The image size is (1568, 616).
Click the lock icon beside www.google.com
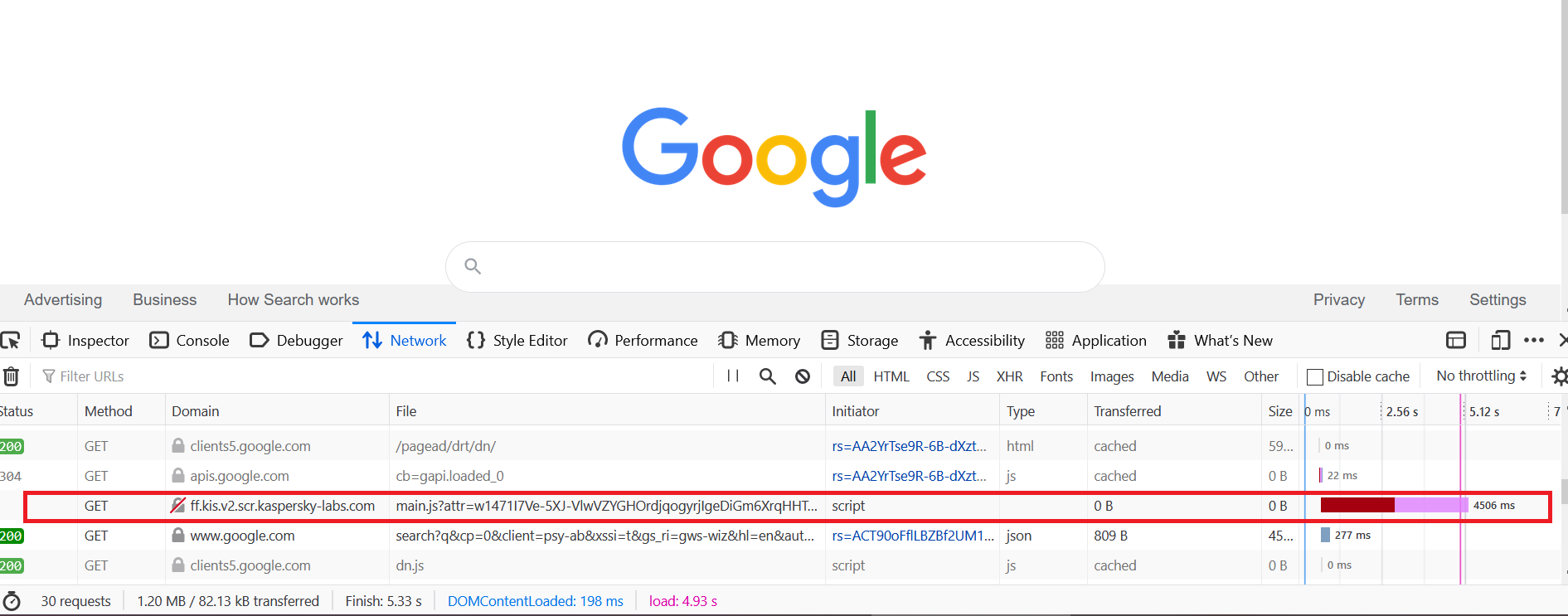pyautogui.click(x=178, y=535)
